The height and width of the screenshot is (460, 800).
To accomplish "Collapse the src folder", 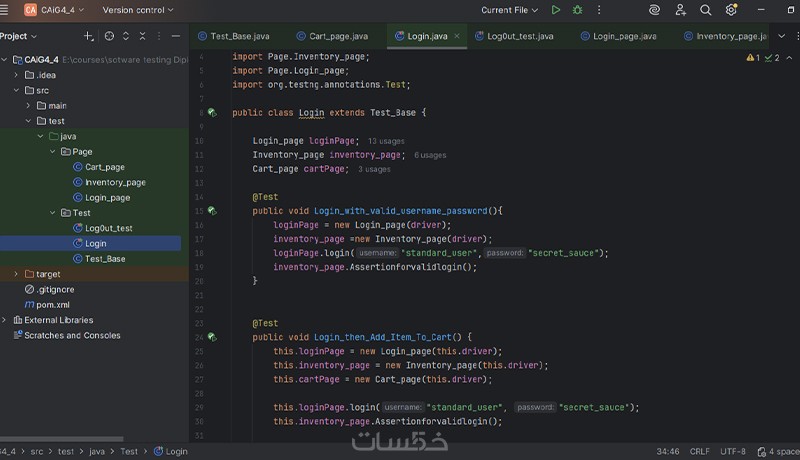I will (16, 90).
